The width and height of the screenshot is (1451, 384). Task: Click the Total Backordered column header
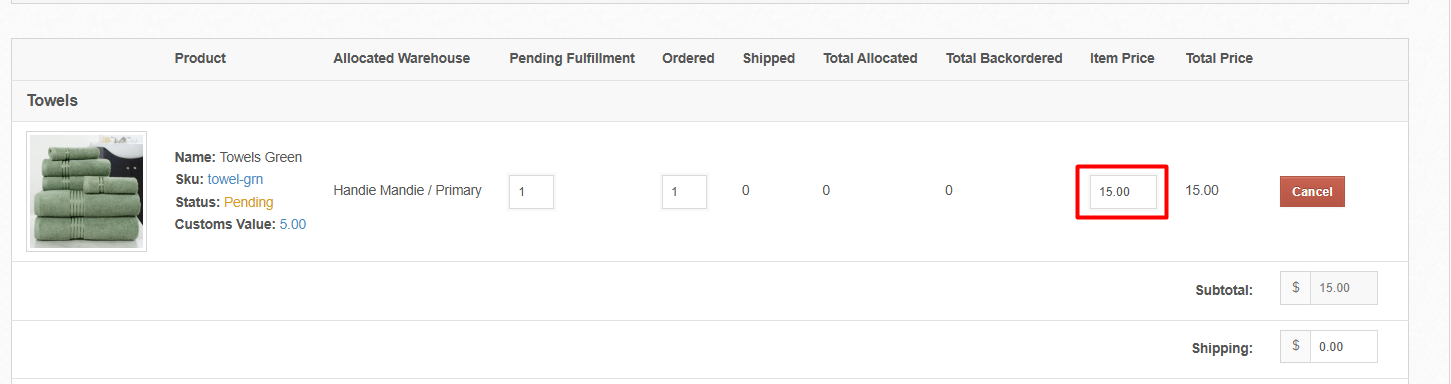[x=1004, y=58]
